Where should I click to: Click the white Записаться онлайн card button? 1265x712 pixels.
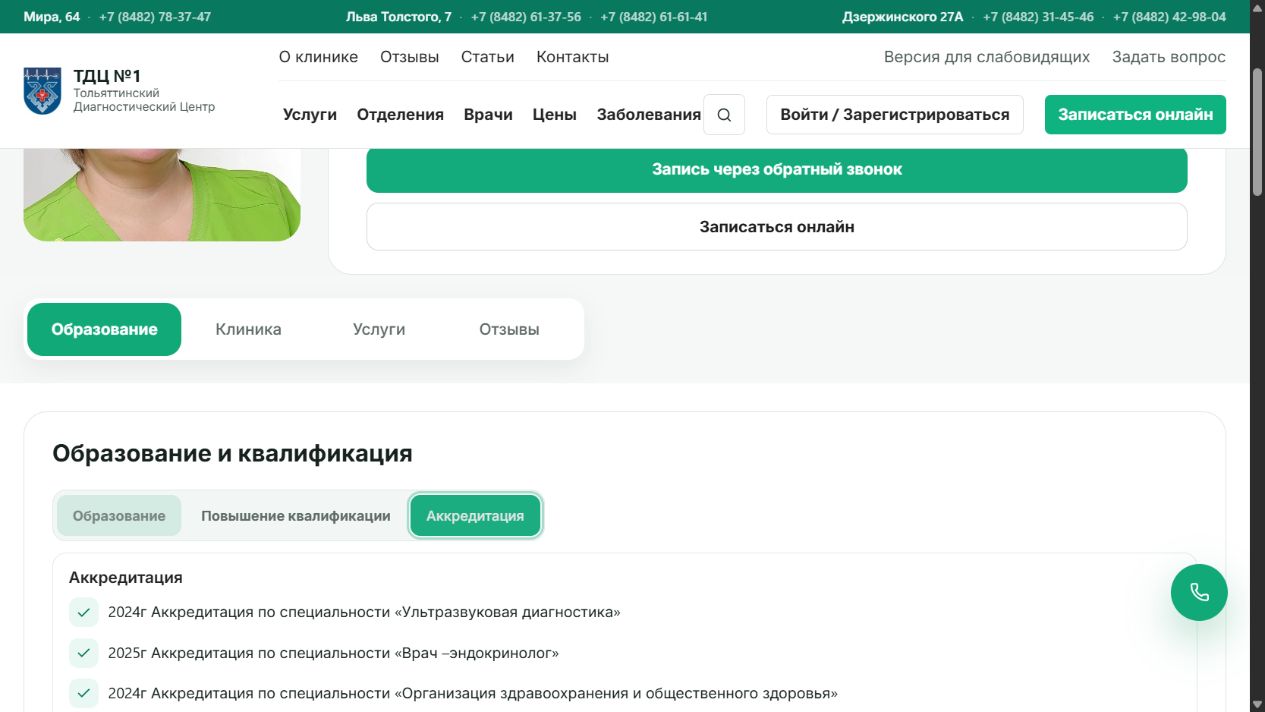pos(777,227)
